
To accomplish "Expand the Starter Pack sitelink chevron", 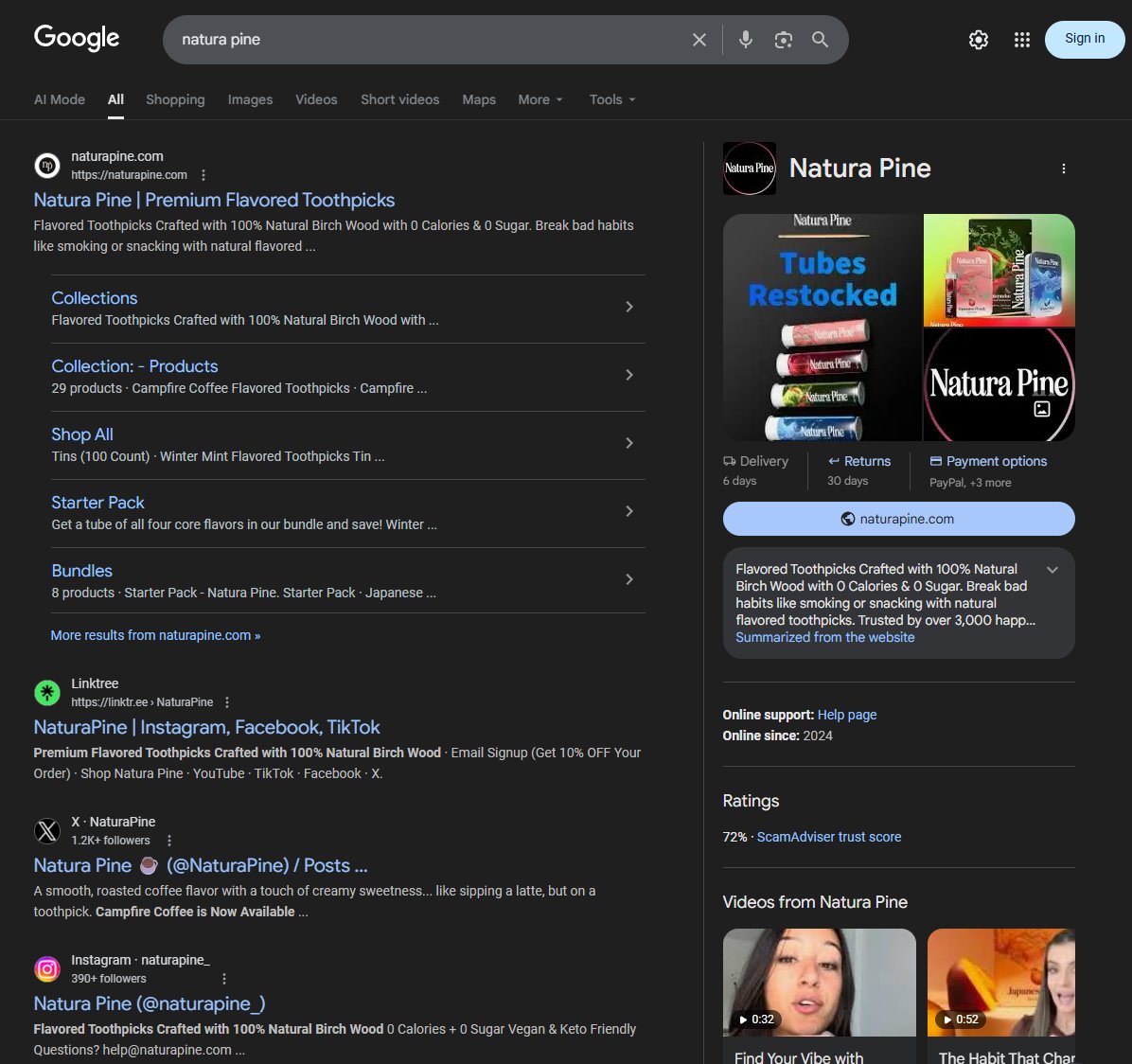I will (629, 511).
